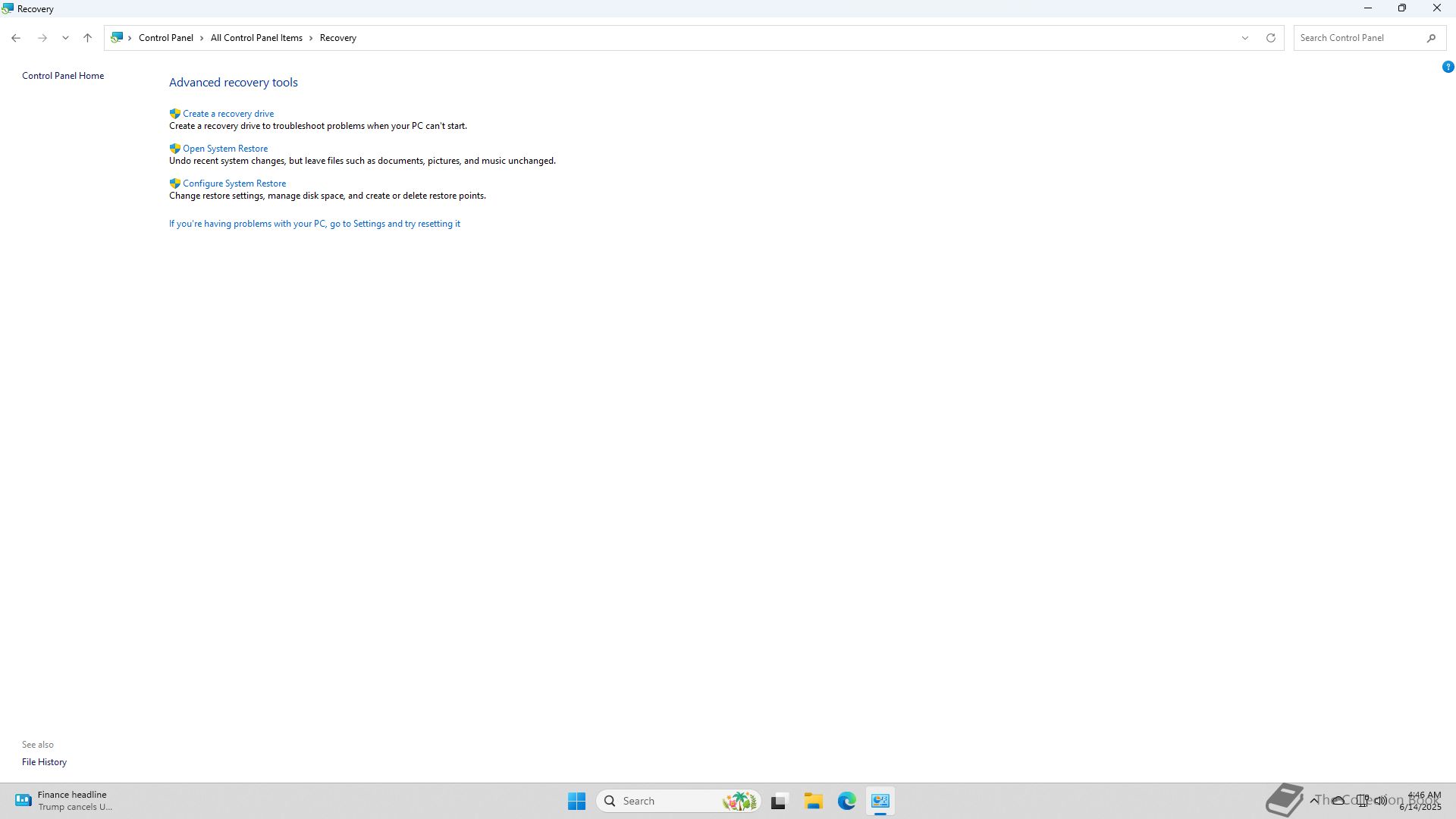Show hidden system tray icons chevron
Image resolution: width=1456 pixels, height=819 pixels.
1314,800
